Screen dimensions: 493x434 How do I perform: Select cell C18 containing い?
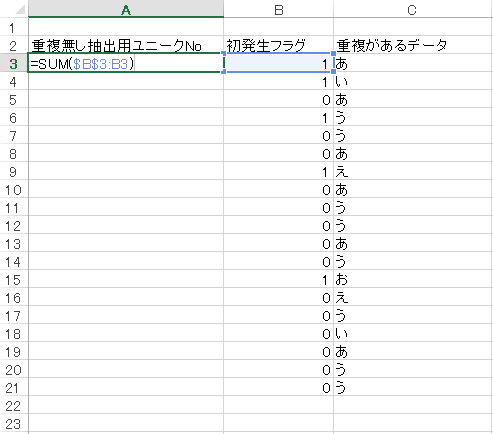tap(413, 333)
